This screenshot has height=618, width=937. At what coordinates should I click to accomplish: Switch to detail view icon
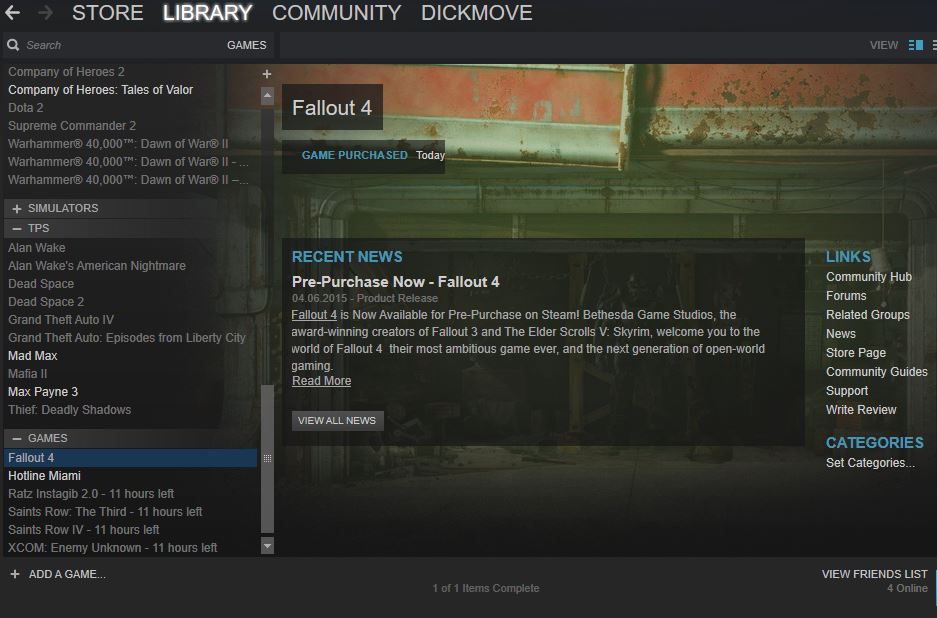pos(915,45)
